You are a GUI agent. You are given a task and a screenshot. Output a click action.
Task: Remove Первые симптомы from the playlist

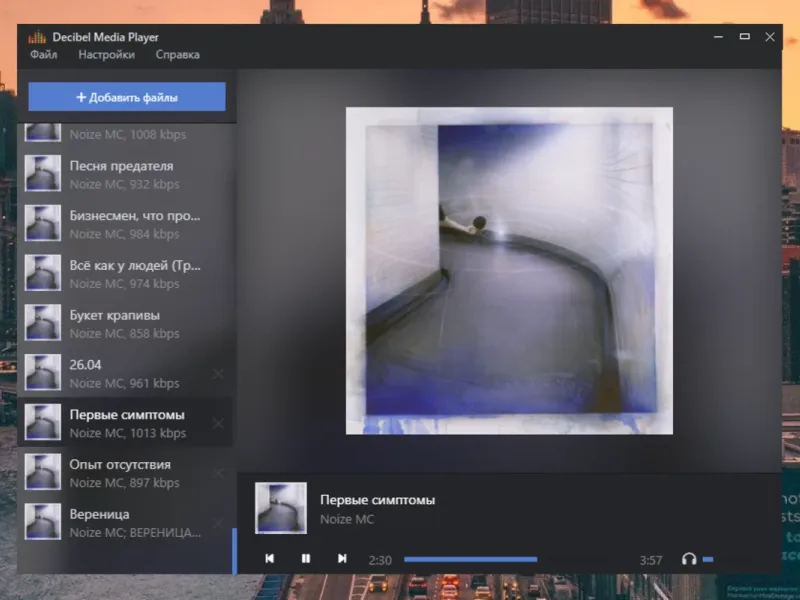[x=218, y=423]
